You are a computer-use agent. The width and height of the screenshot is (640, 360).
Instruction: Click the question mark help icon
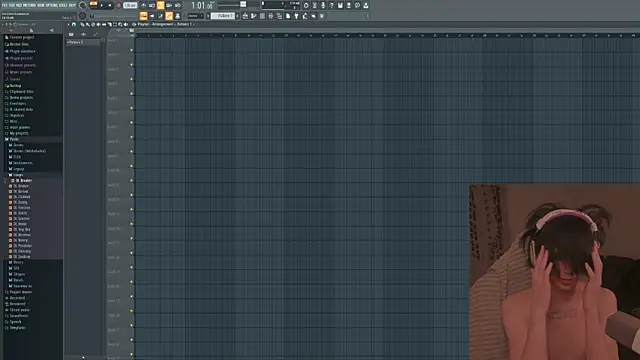click(x=332, y=5)
